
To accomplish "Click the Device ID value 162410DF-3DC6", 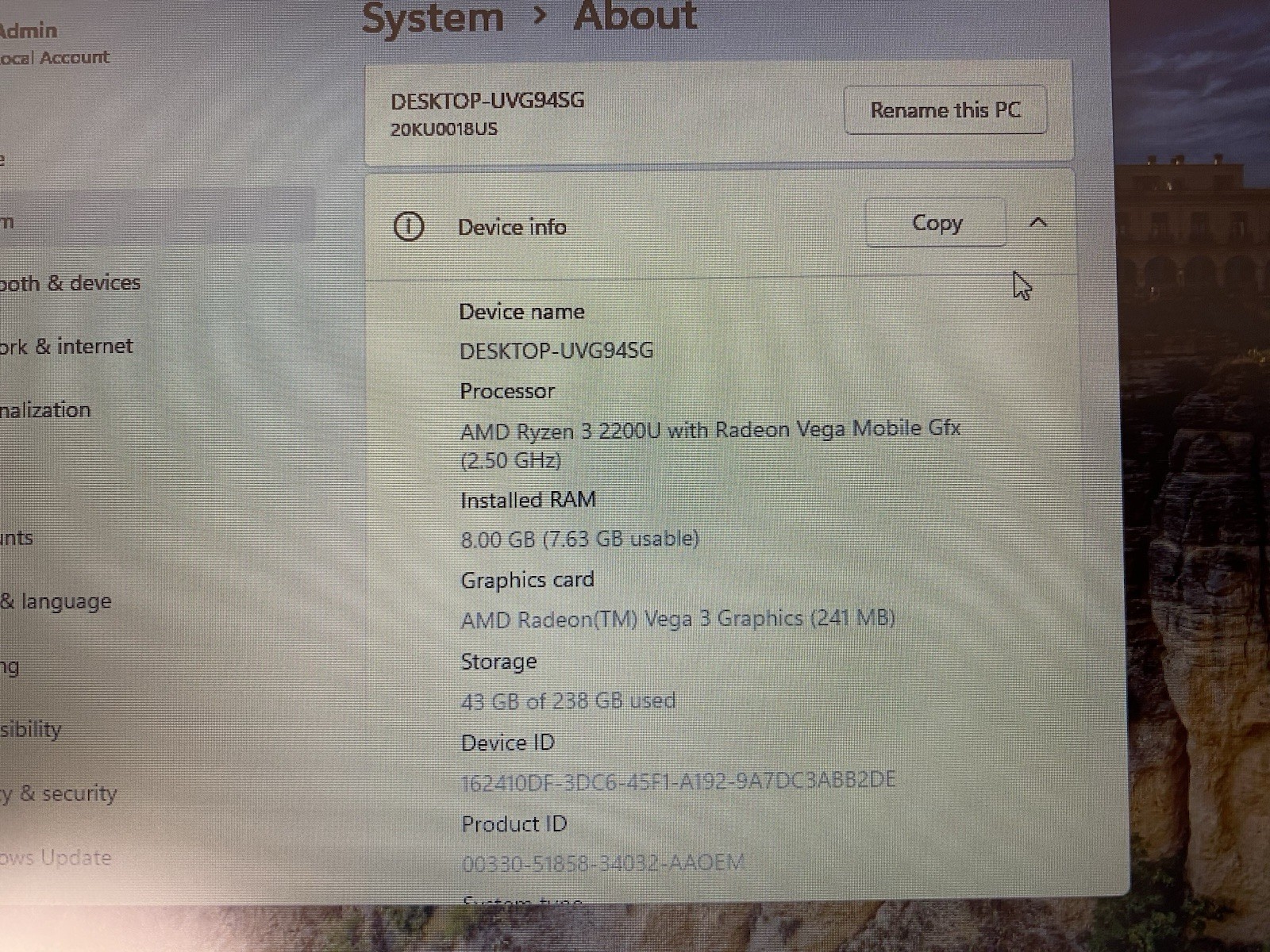I will pyautogui.click(x=679, y=781).
